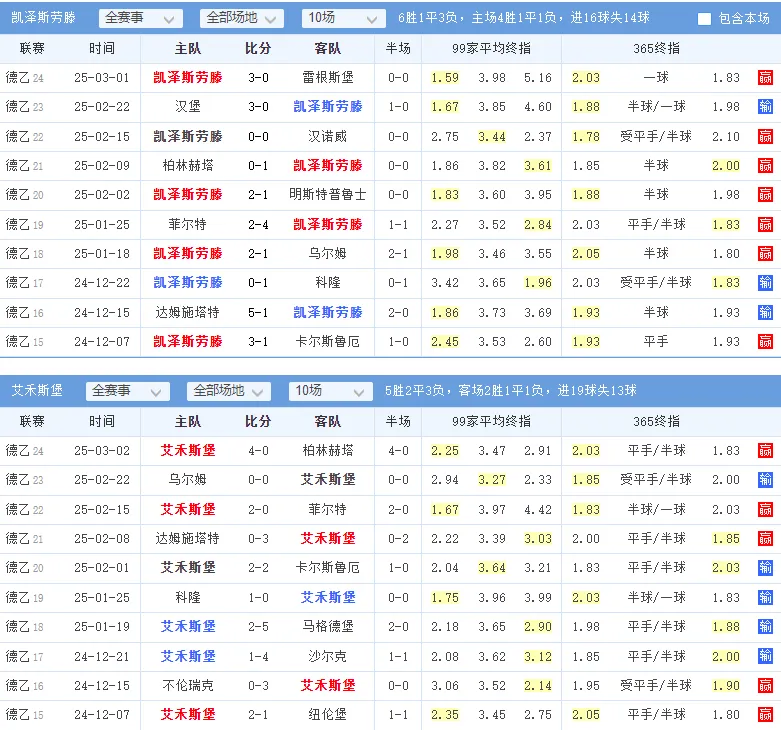Open the 艾禾斯堡 全赛事 dropdown
Viewport: 781px width, 730px height.
(128, 391)
